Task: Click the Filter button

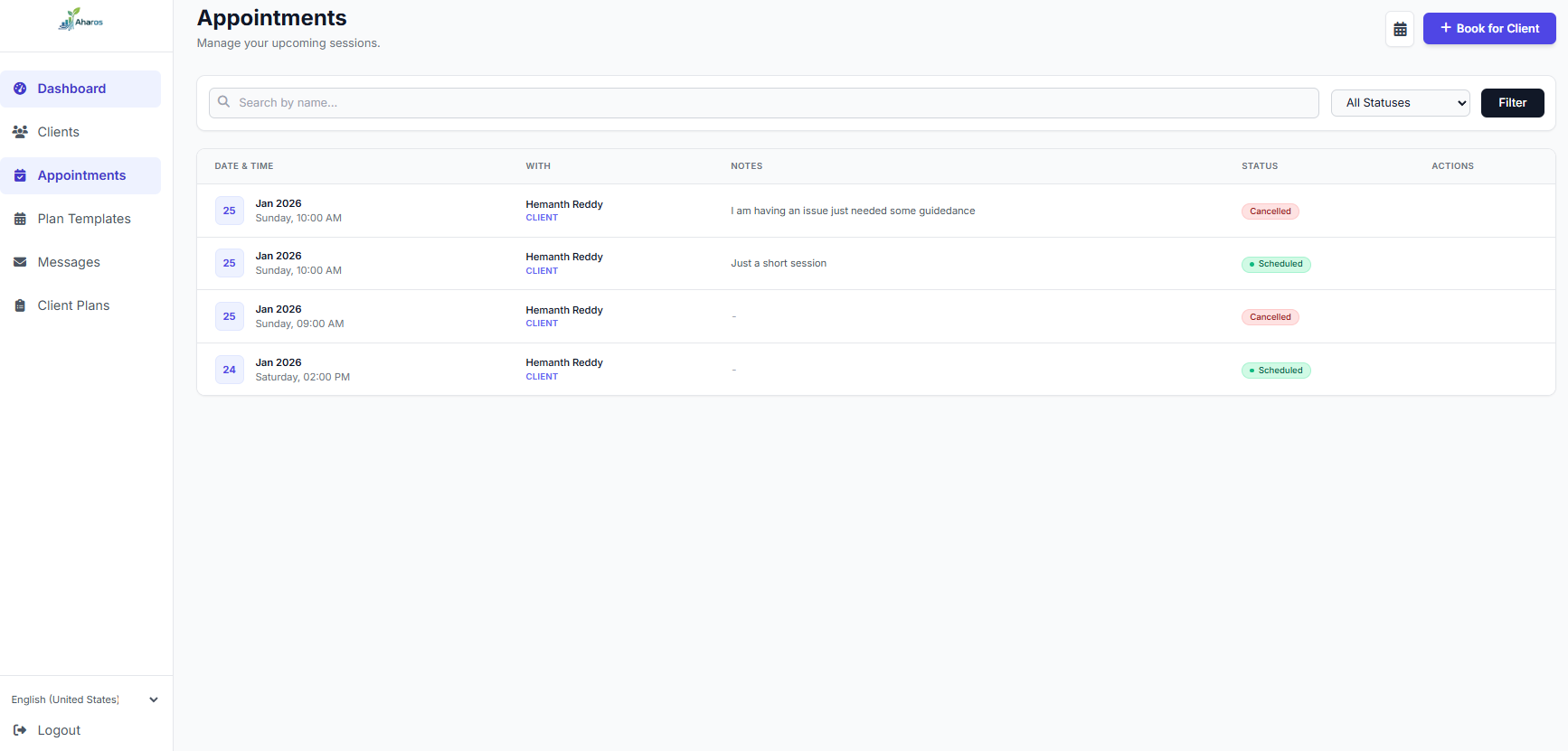Action: click(1512, 103)
